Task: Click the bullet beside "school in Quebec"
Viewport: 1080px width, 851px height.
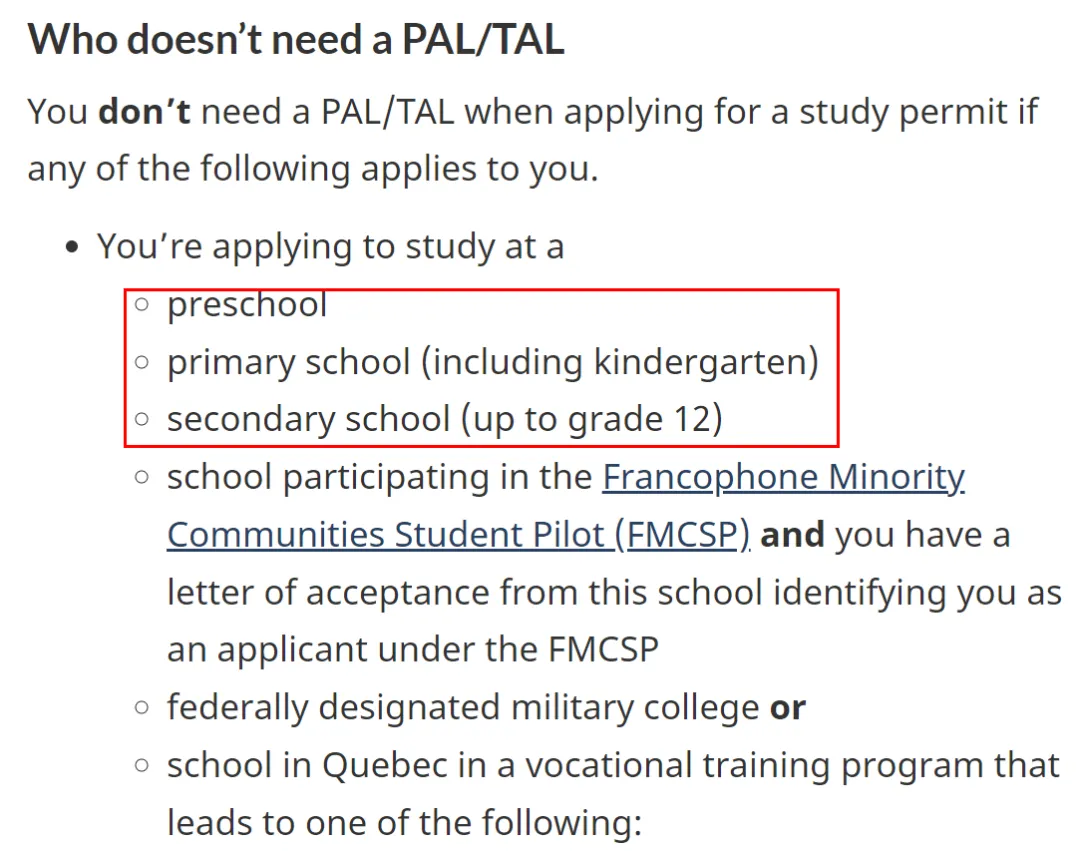Action: [x=142, y=766]
